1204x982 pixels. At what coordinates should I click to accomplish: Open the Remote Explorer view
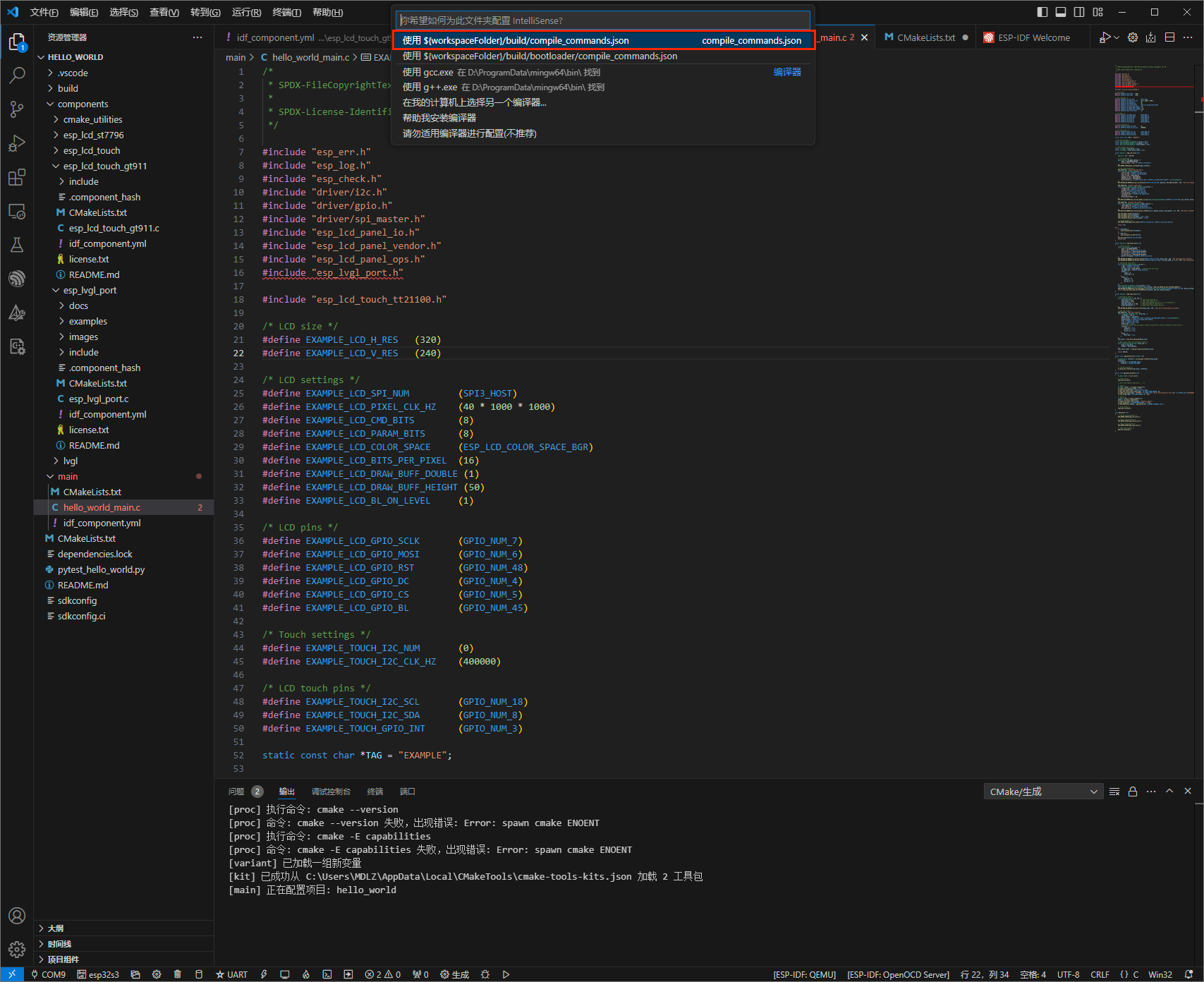17,211
